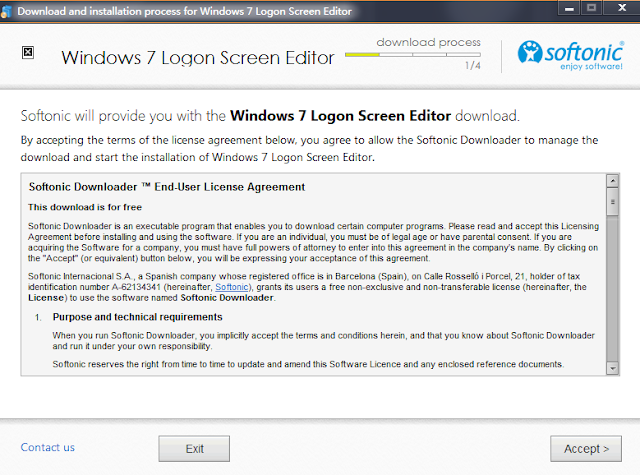Close the installer window
The image size is (640, 475).
tap(622, 8)
